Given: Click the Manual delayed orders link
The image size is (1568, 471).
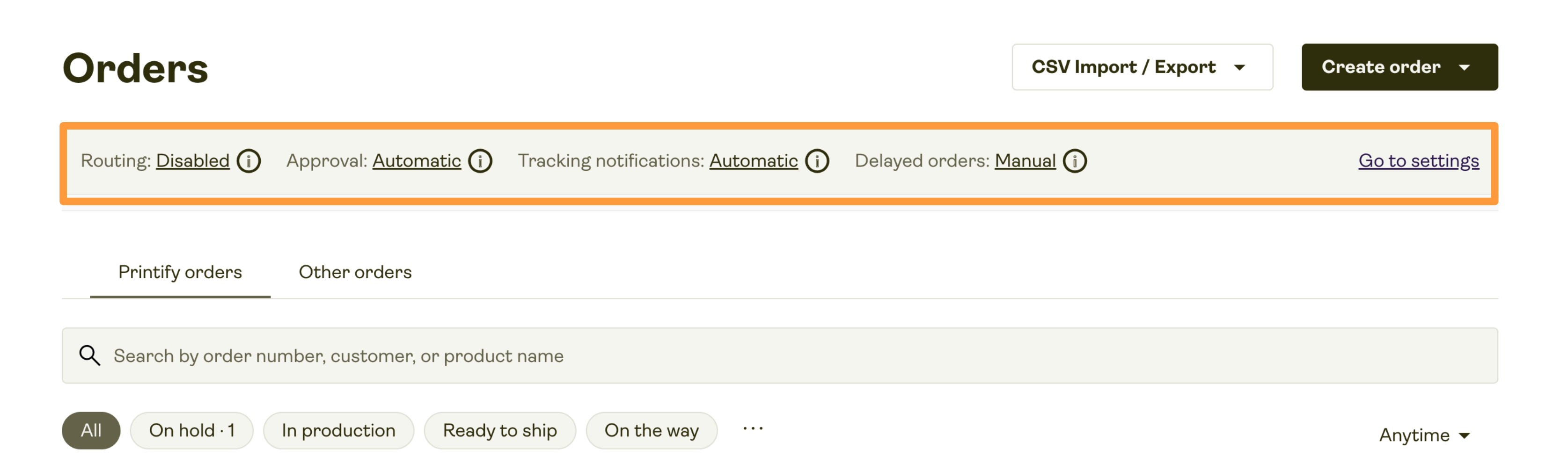Looking at the screenshot, I should click(1025, 160).
